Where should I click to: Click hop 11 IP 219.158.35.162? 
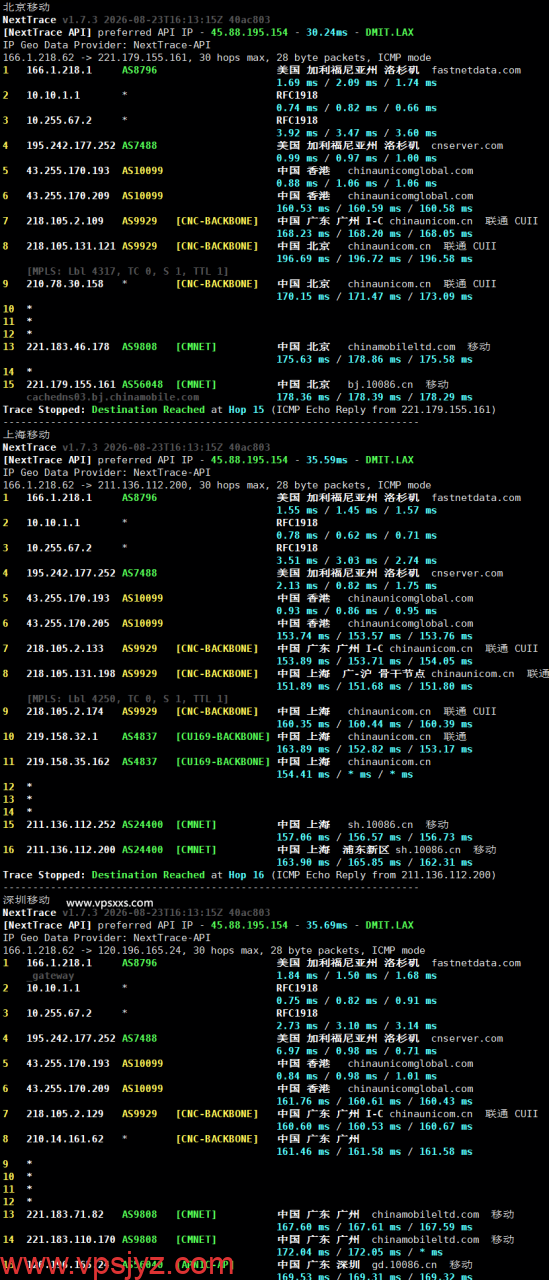tap(68, 761)
